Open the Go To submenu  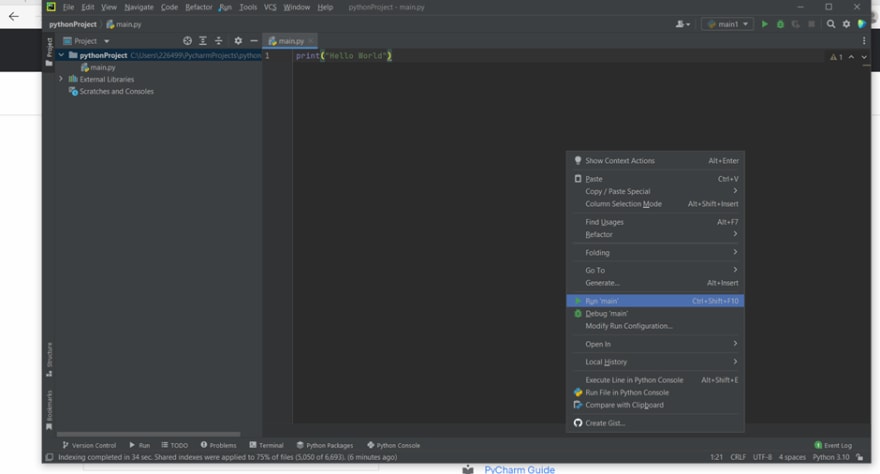pyautogui.click(x=655, y=270)
